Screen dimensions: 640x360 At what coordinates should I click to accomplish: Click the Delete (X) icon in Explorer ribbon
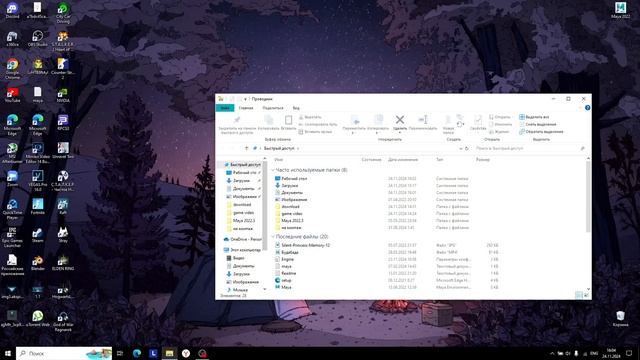tap(400, 120)
